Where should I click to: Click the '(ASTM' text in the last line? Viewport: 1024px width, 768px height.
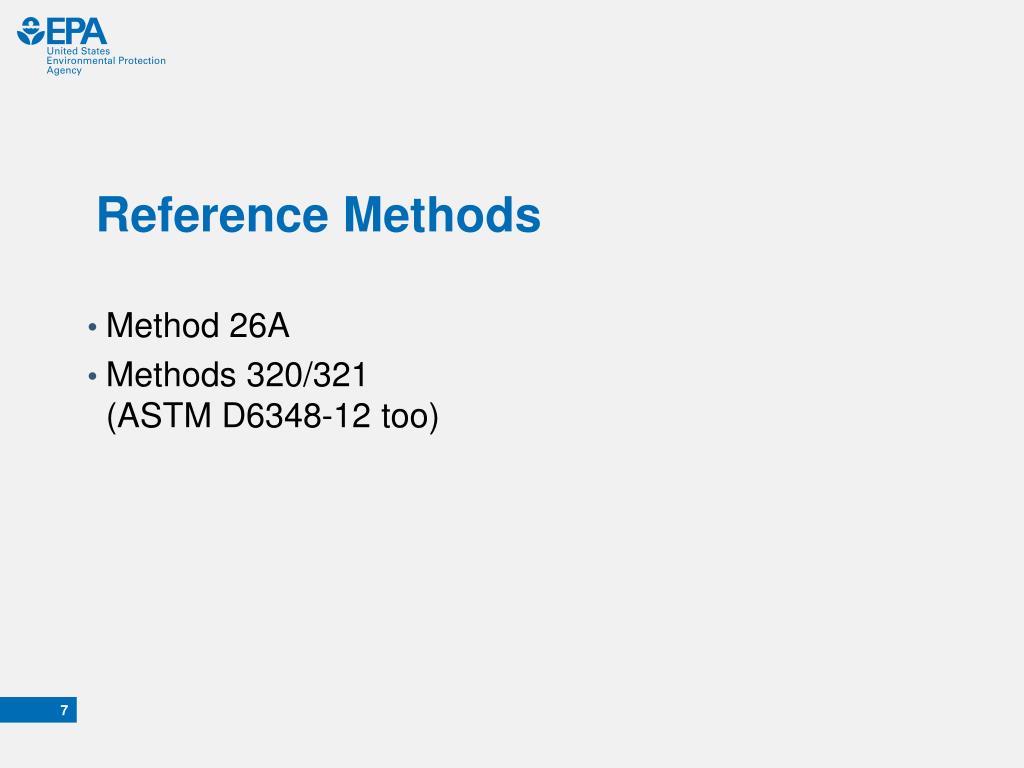(159, 416)
